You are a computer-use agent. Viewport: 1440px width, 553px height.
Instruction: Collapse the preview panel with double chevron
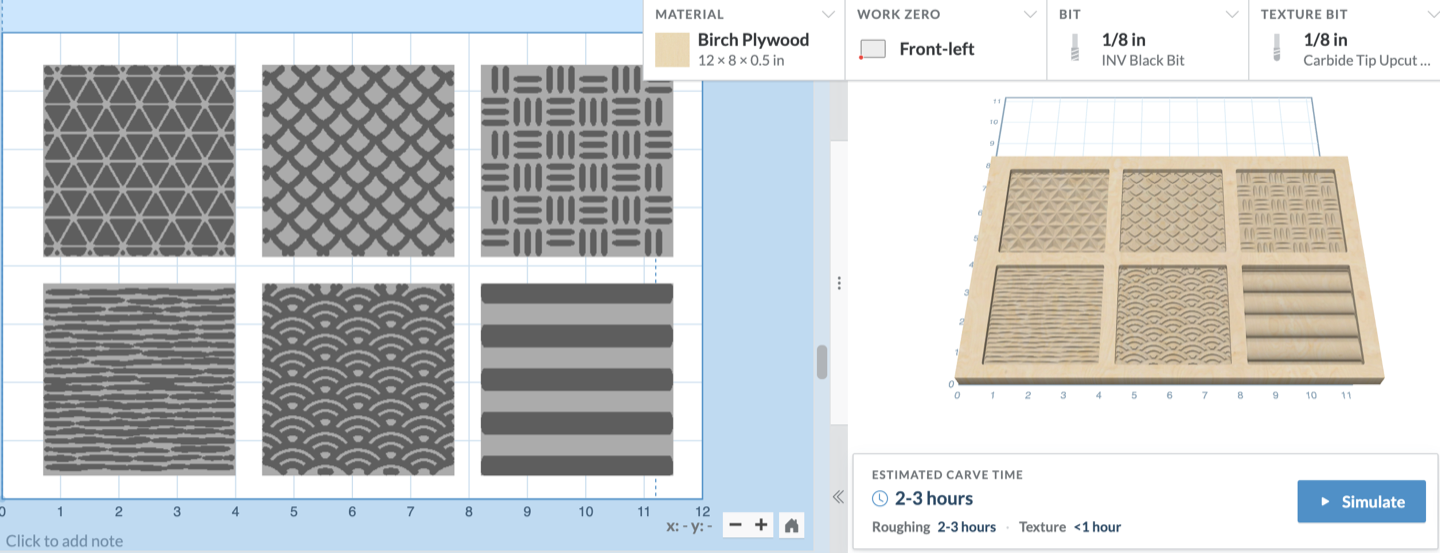tap(838, 497)
